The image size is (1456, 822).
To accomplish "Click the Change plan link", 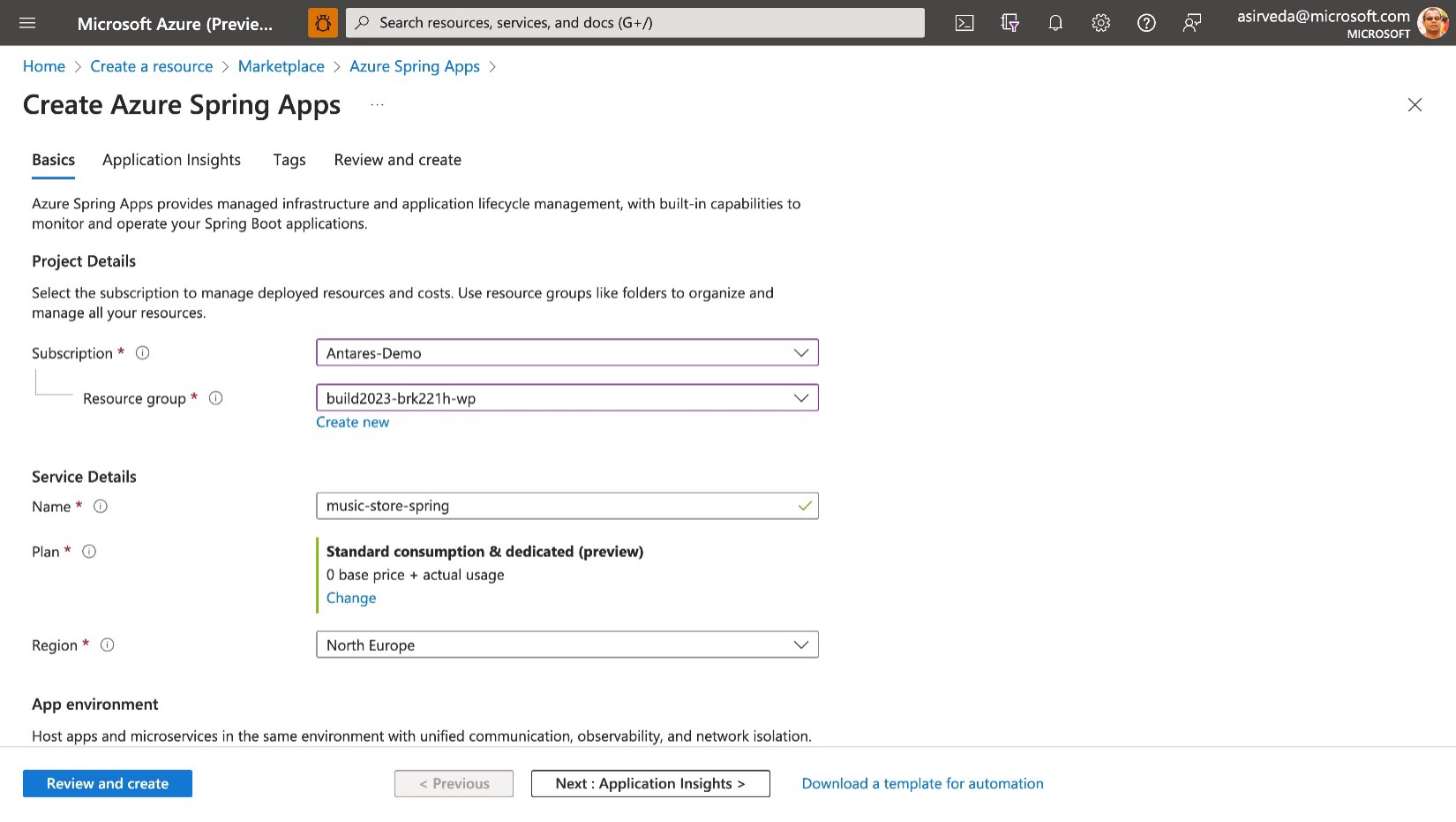I will [351, 598].
